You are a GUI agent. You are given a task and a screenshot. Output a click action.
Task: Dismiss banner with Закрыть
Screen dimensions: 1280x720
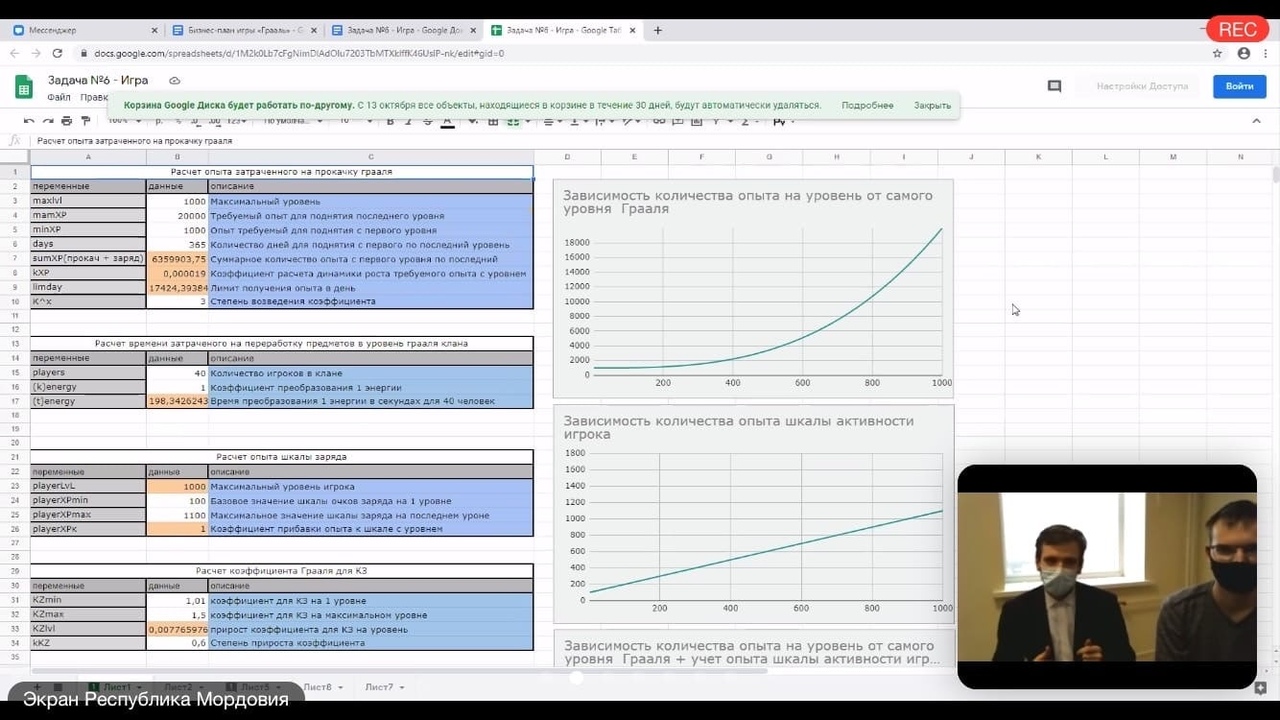(x=932, y=105)
